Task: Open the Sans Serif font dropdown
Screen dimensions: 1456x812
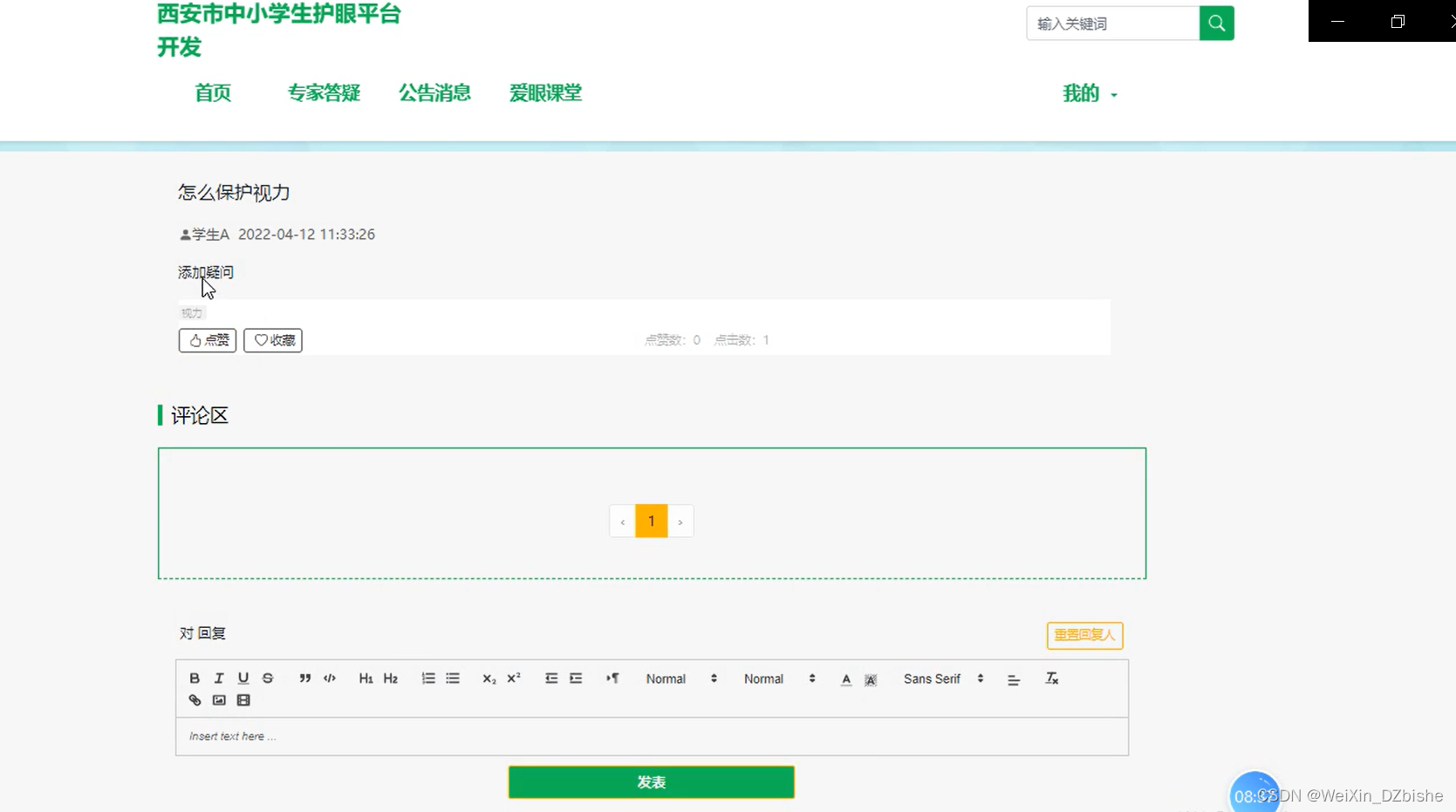Action: tap(944, 679)
